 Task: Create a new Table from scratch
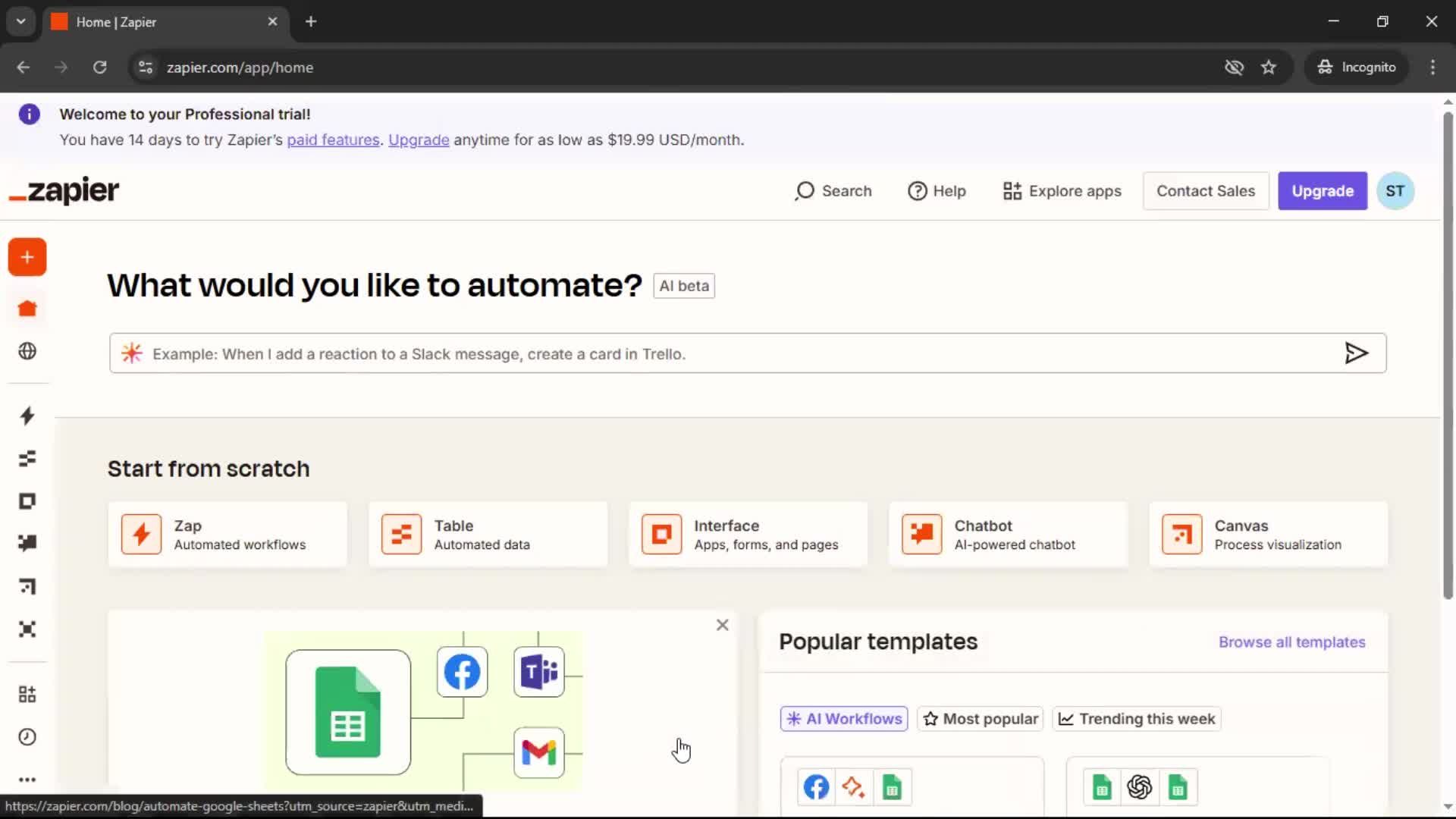(x=488, y=534)
